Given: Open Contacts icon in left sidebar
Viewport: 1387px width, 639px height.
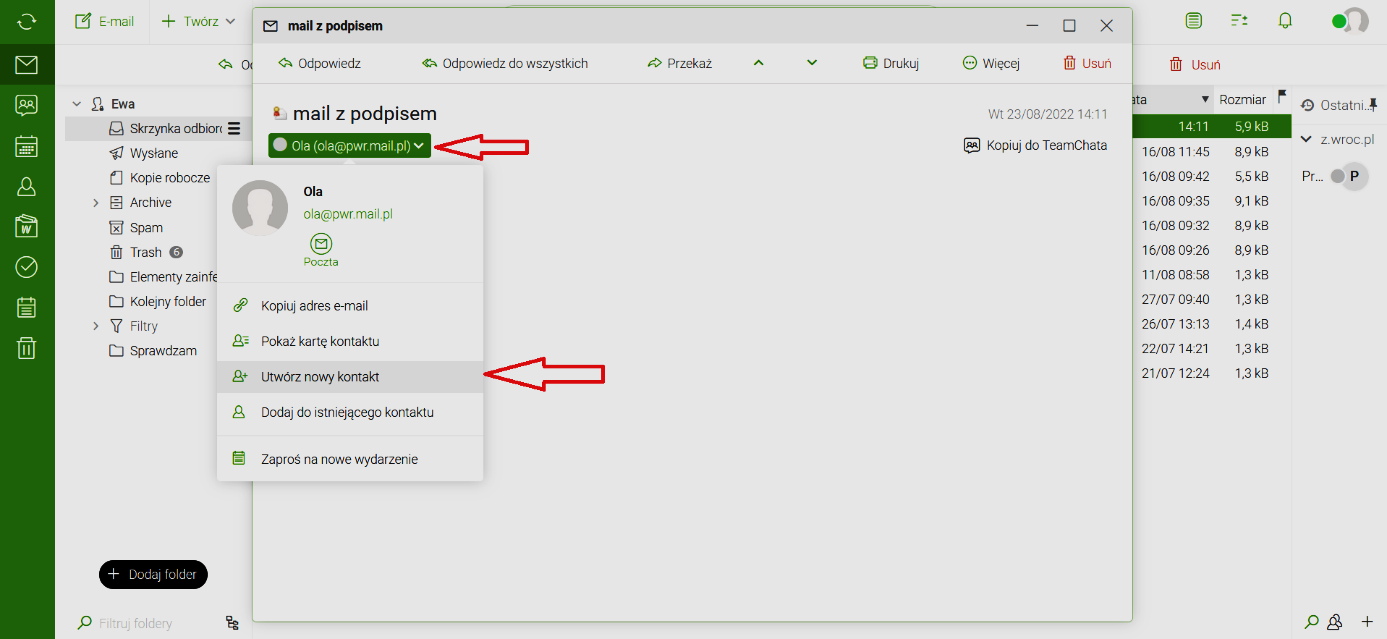Looking at the screenshot, I should 27,186.
